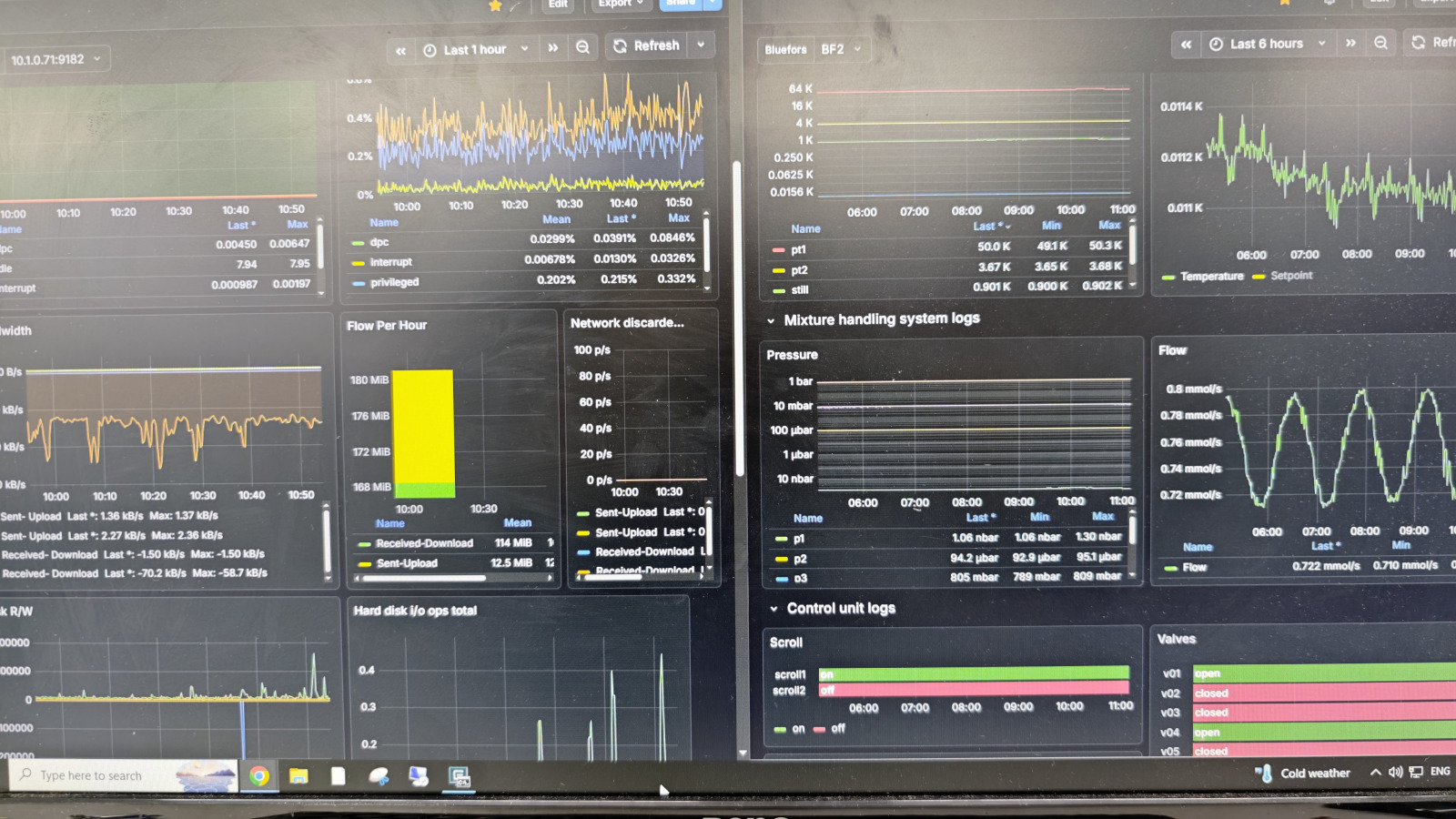1456x819 pixels.
Task: Zoom out time range on Last 6 hours dashboard
Action: pyautogui.click(x=1380, y=43)
